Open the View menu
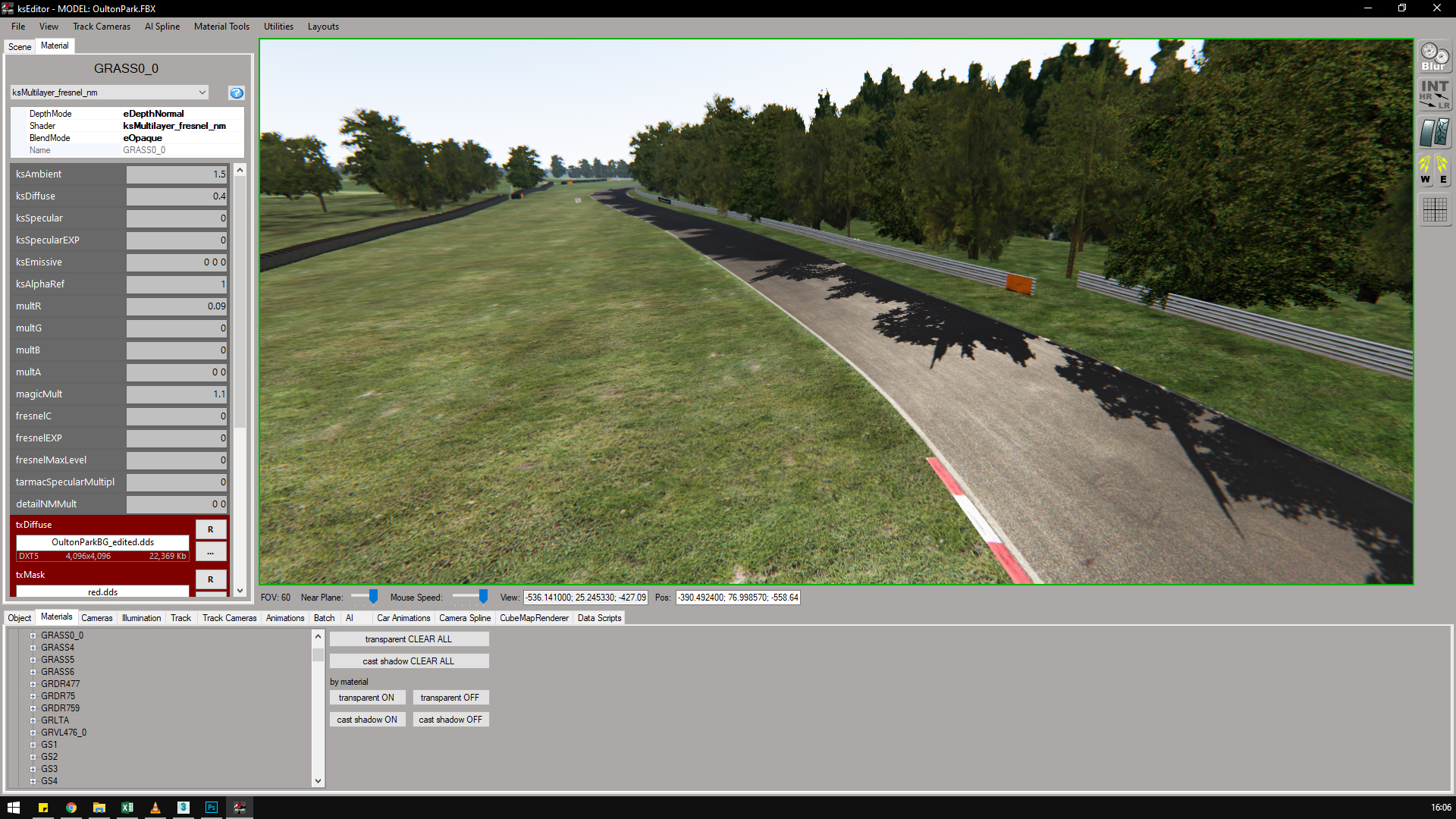 tap(49, 27)
